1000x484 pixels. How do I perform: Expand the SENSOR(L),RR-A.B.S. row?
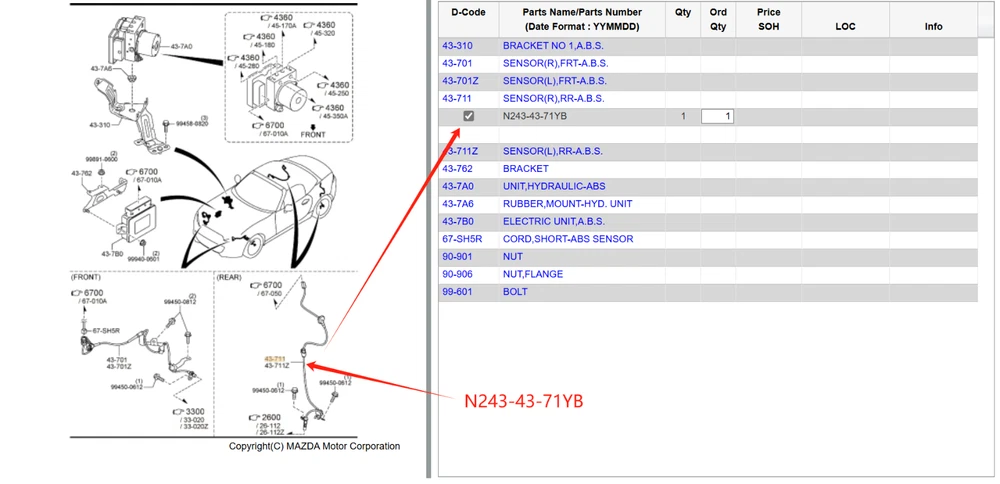(553, 151)
